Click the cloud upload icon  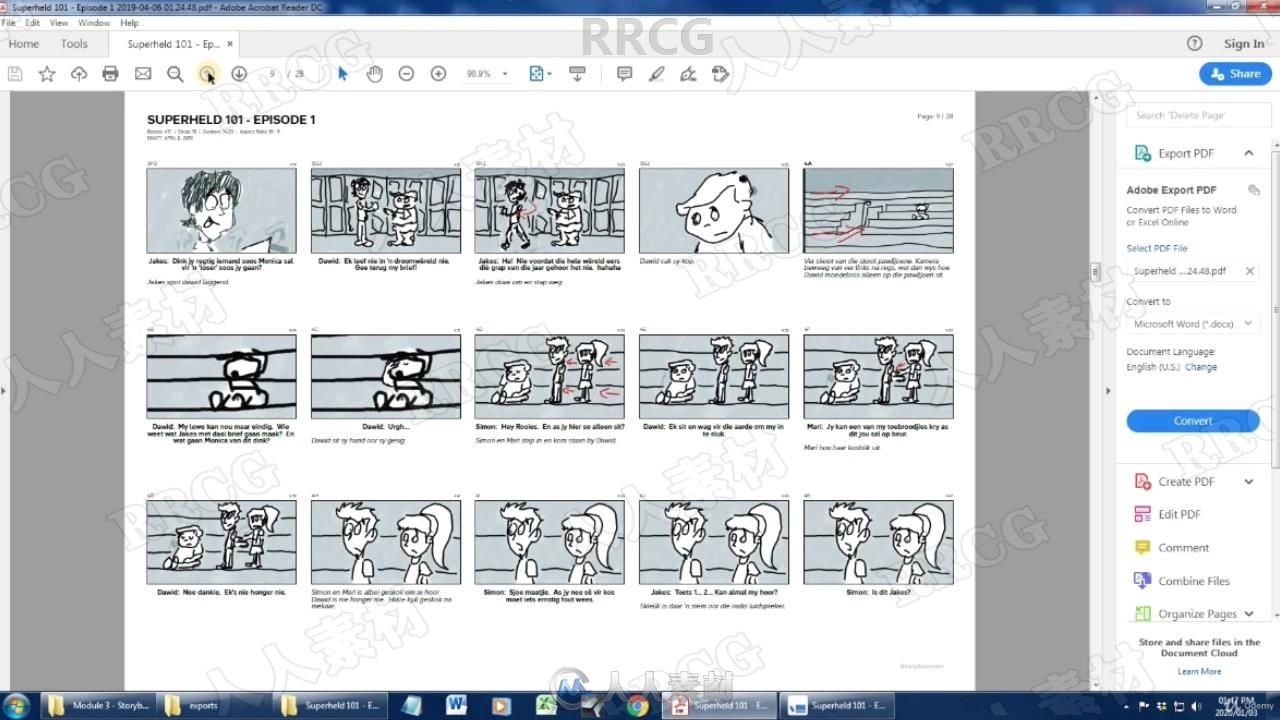pos(79,74)
